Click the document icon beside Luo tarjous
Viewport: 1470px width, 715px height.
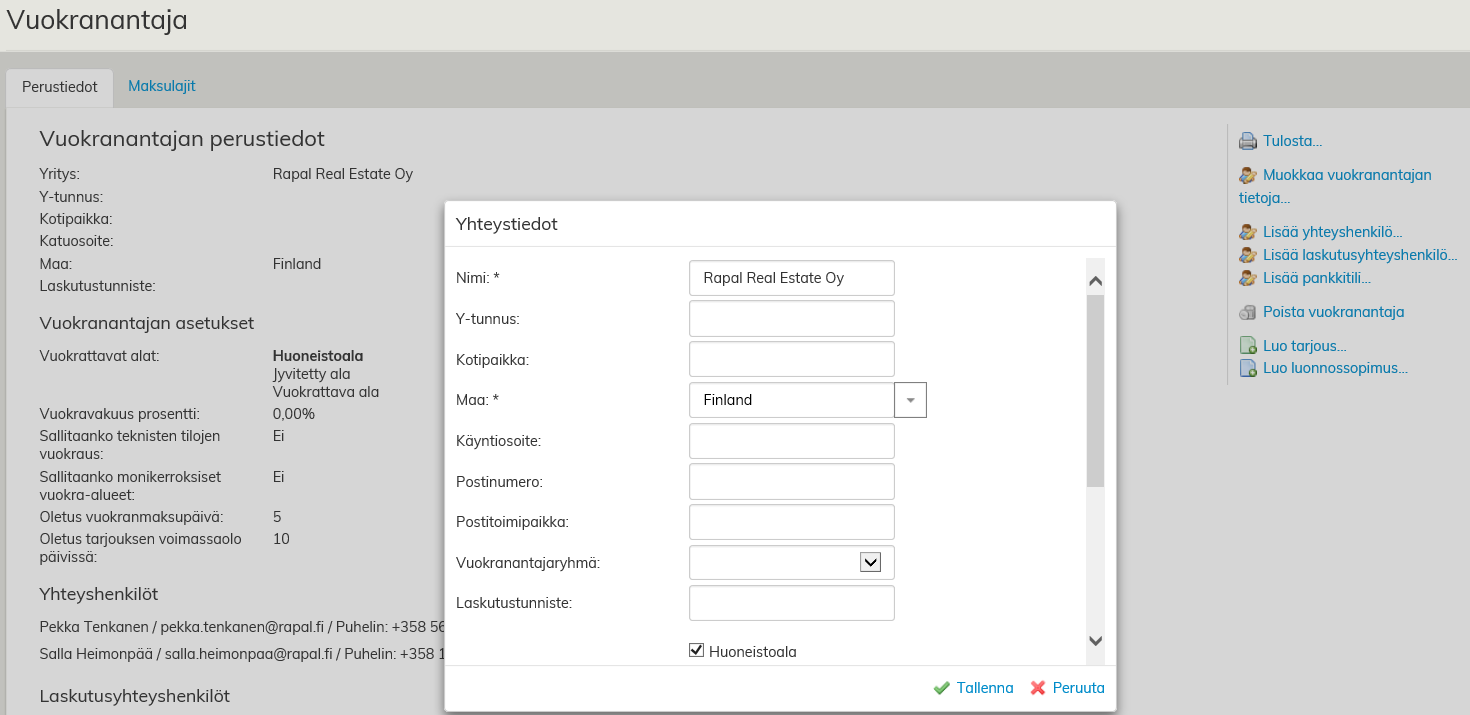pos(1248,346)
